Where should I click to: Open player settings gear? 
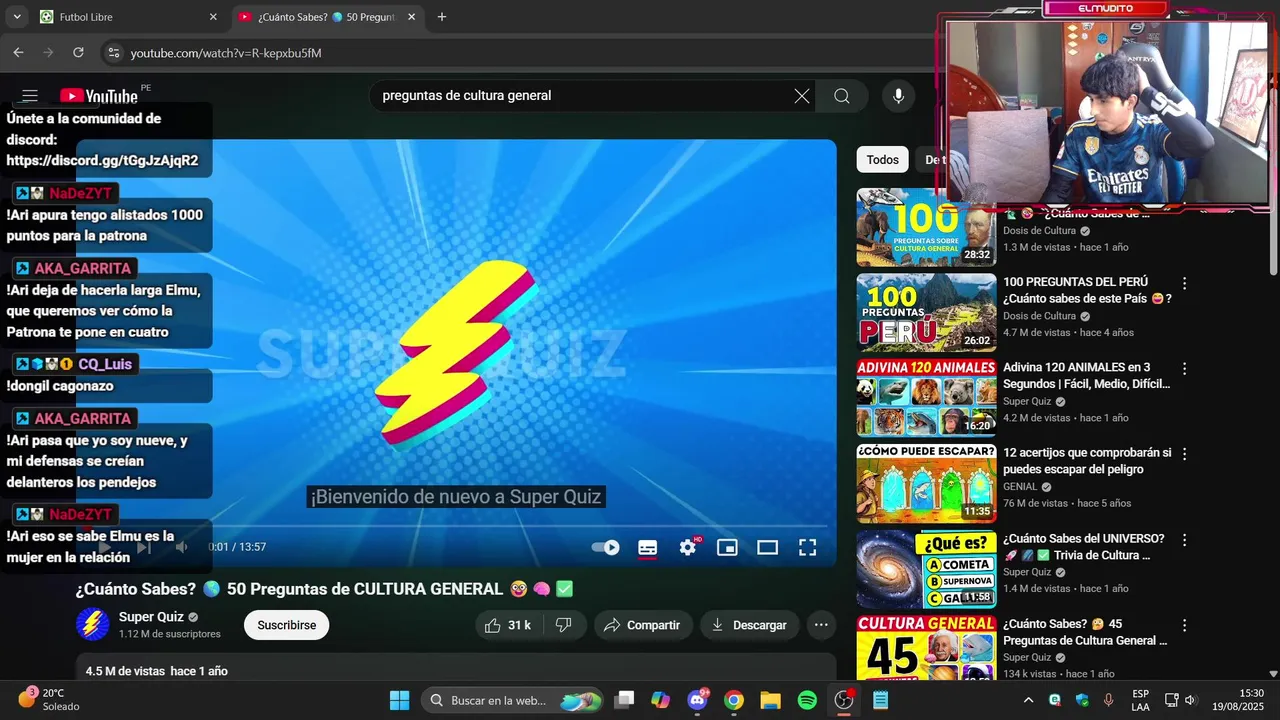click(x=688, y=547)
